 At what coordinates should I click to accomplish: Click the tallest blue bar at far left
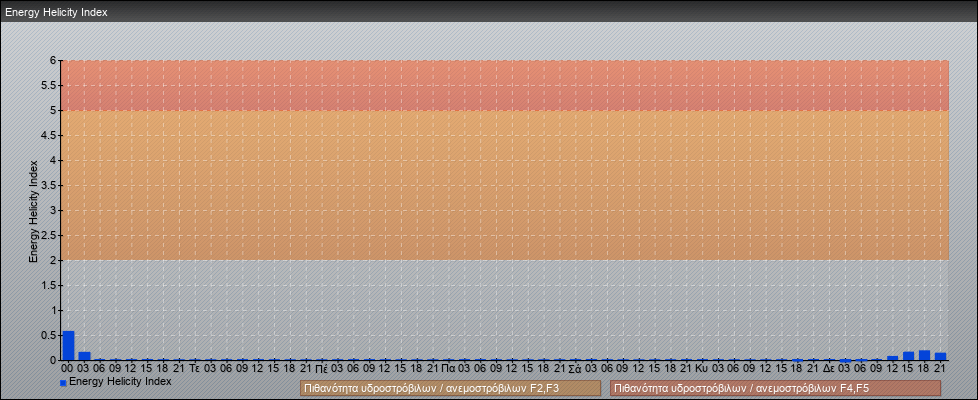point(69,346)
